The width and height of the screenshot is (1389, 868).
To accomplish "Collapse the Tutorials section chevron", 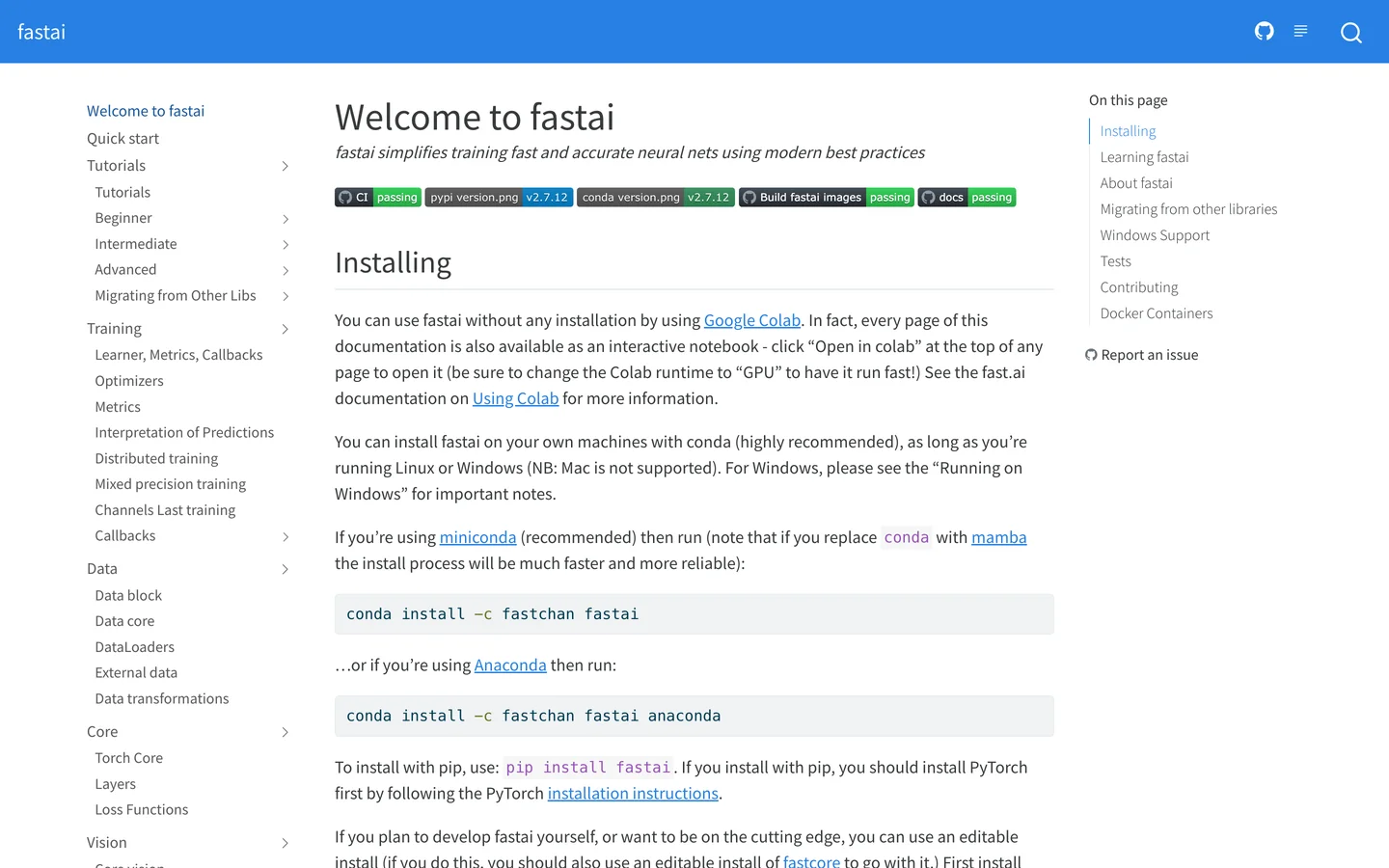I will click(x=286, y=166).
